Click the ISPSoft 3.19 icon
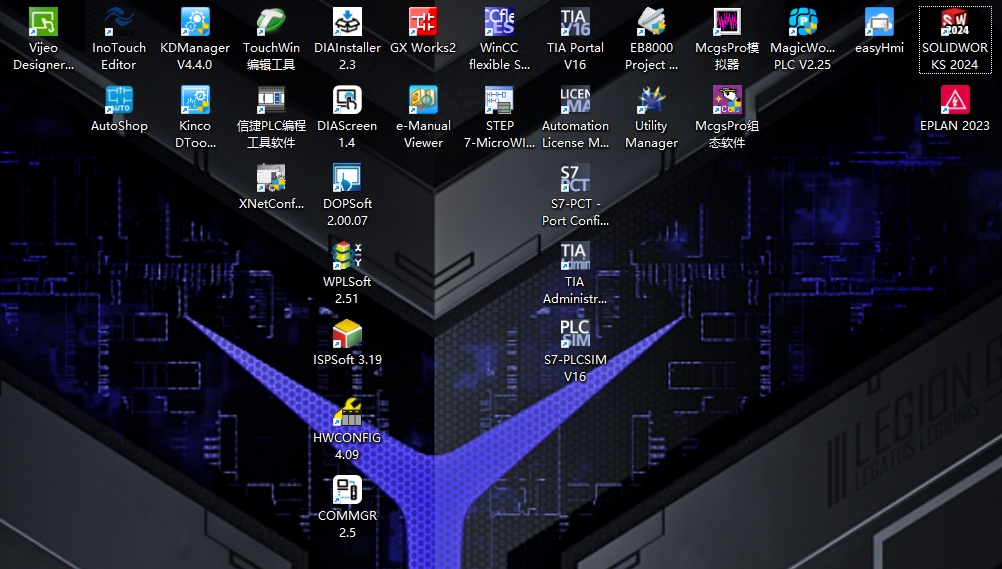Viewport: 1002px width, 569px height. [x=347, y=333]
